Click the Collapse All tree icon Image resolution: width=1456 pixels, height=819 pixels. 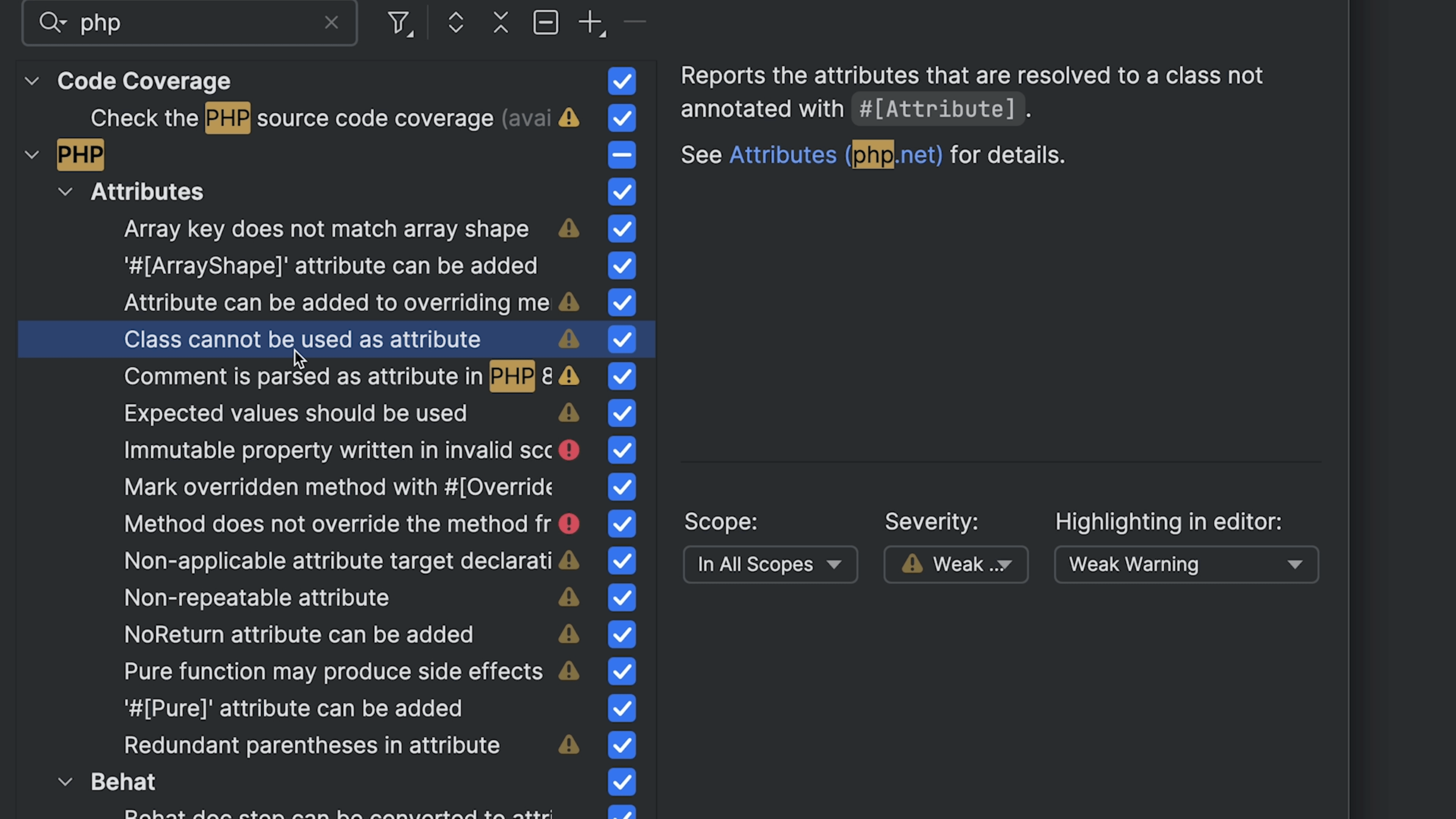point(501,23)
